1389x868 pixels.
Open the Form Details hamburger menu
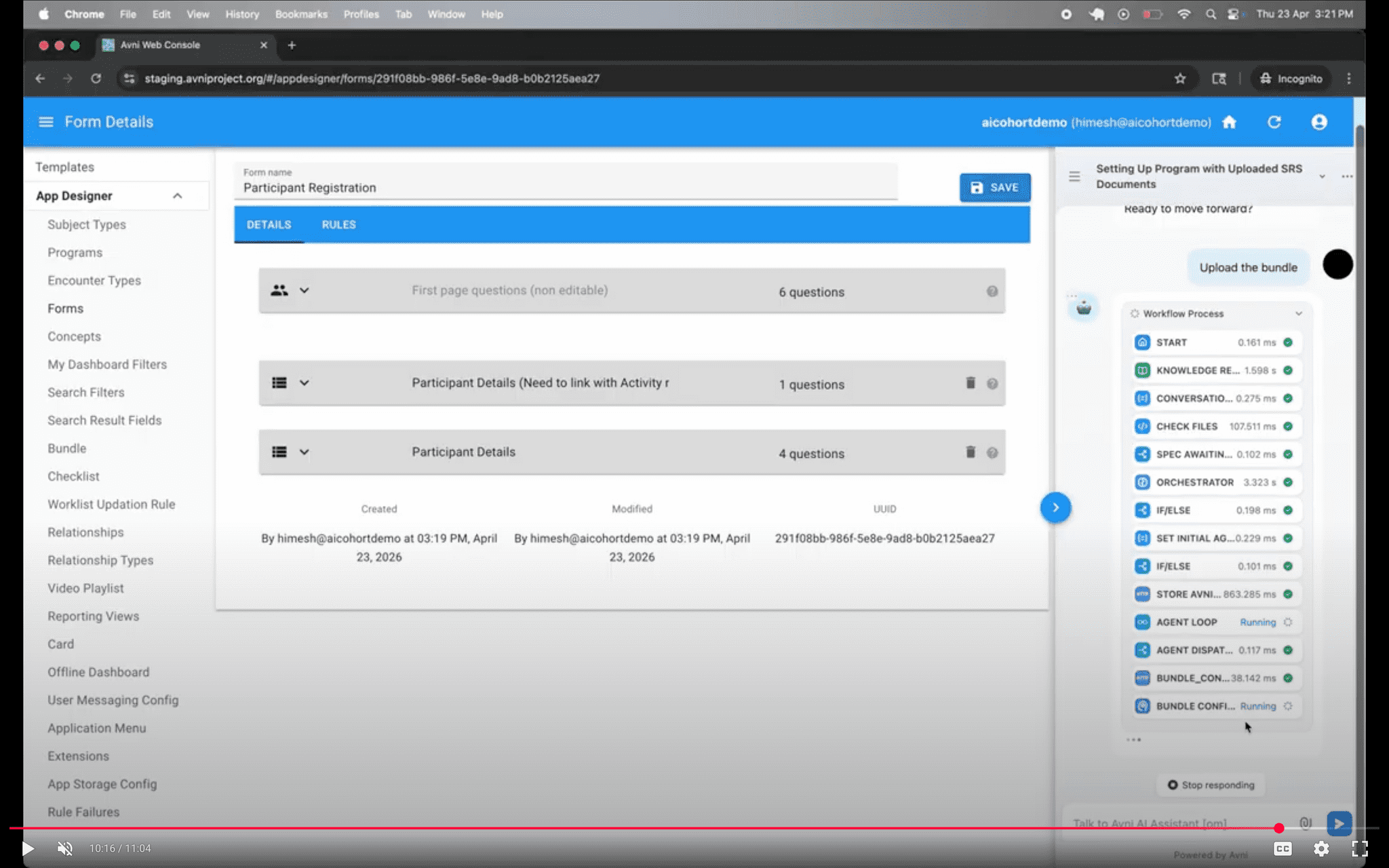45,122
